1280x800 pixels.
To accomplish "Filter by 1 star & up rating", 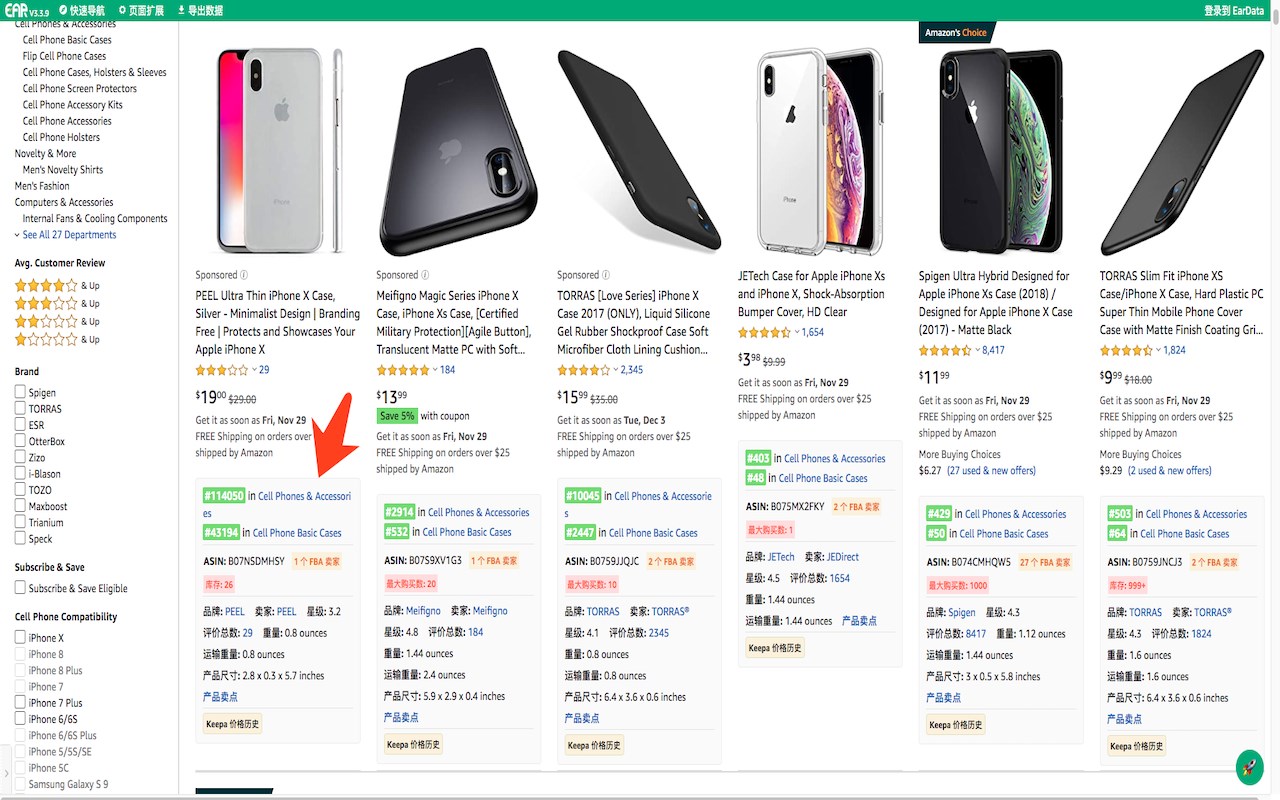I will coord(57,339).
